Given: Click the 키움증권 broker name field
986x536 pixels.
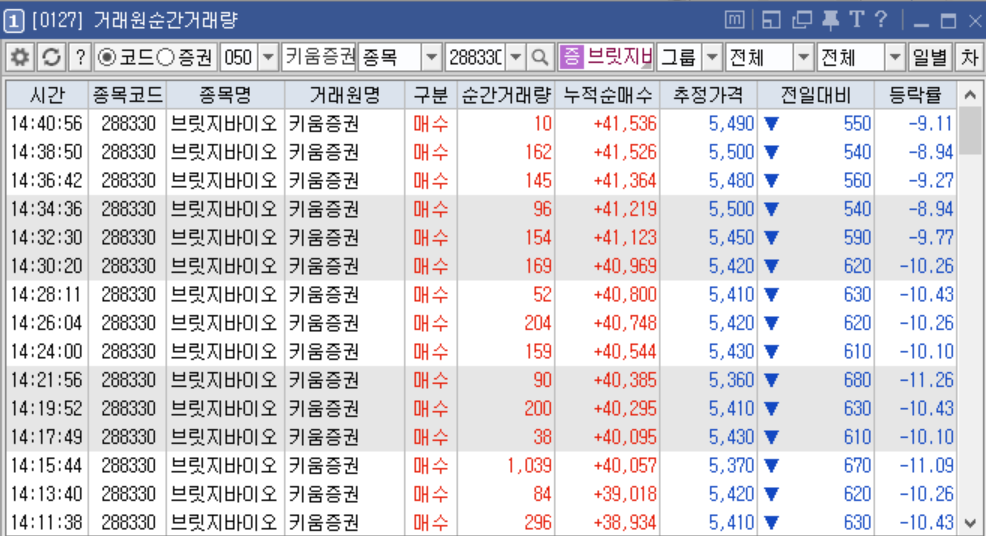Looking at the screenshot, I should [319, 58].
